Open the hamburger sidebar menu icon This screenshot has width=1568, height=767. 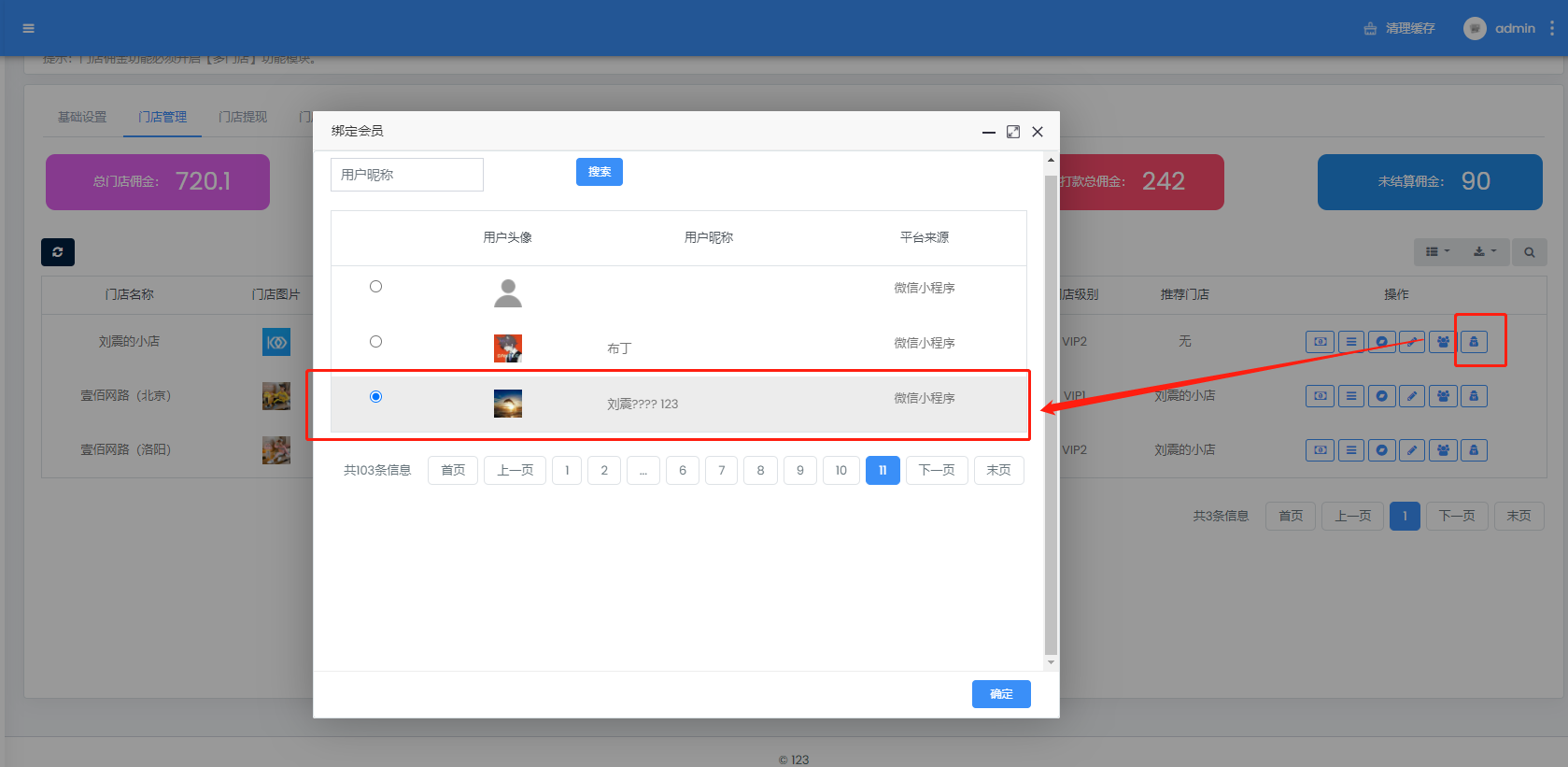click(29, 28)
